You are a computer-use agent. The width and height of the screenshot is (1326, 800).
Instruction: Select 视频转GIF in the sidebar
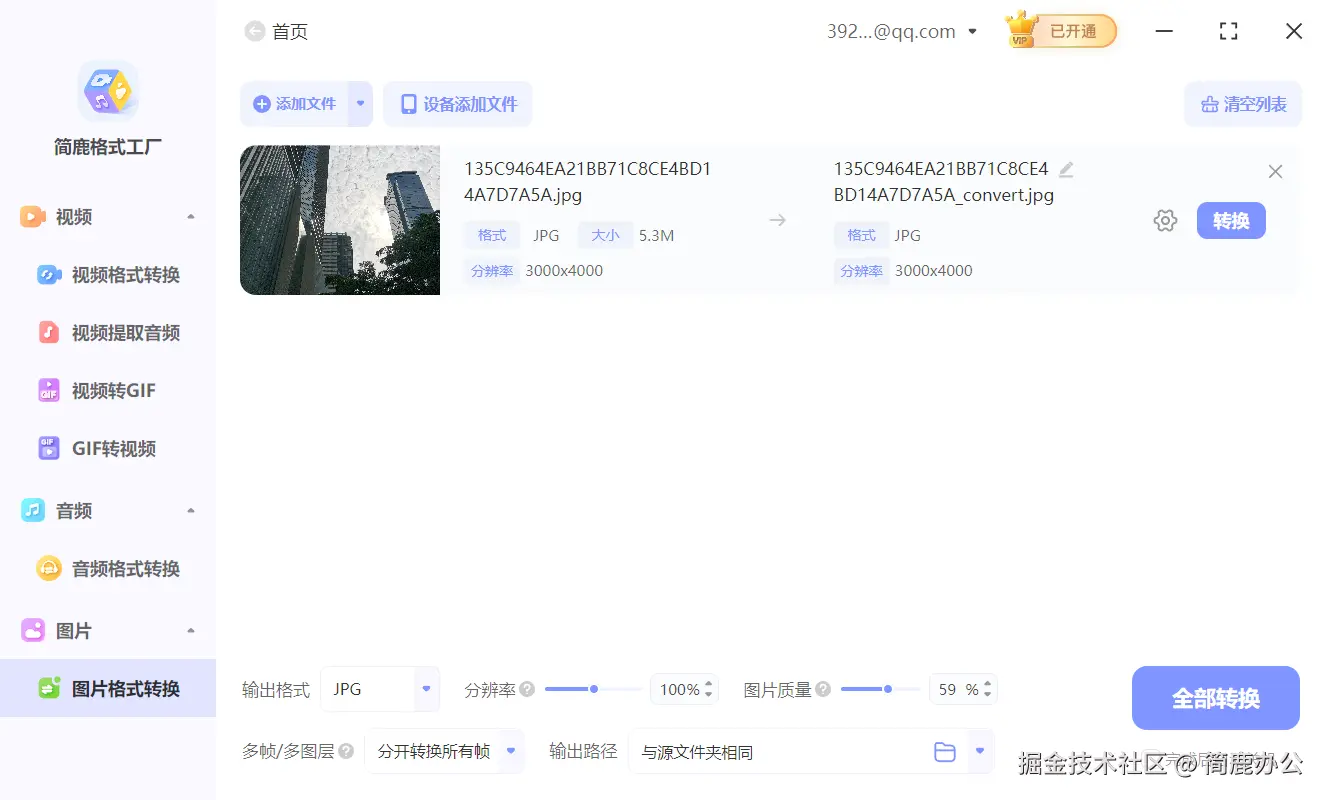(x=108, y=391)
